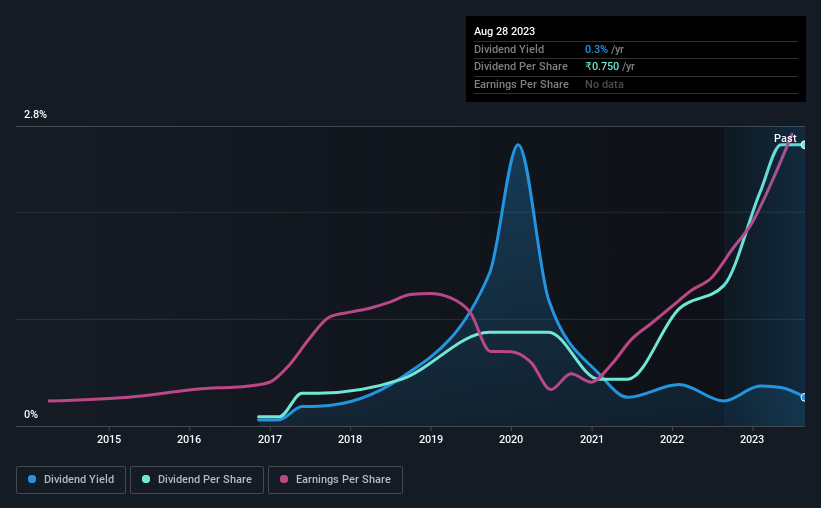Click the tooltip date Aug 28 2023
The image size is (821, 508).
pos(504,31)
